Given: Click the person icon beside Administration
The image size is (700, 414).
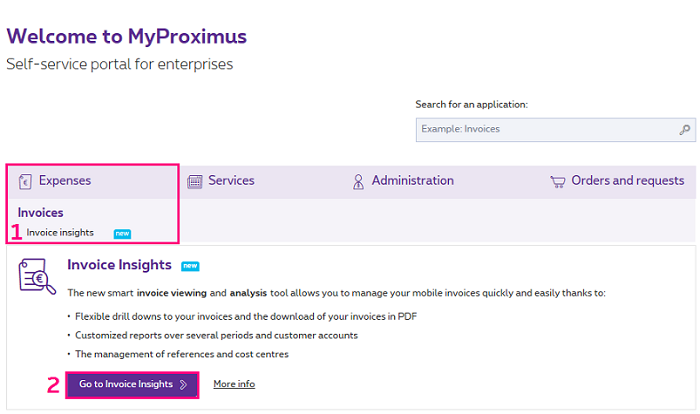Looking at the screenshot, I should pos(358,181).
